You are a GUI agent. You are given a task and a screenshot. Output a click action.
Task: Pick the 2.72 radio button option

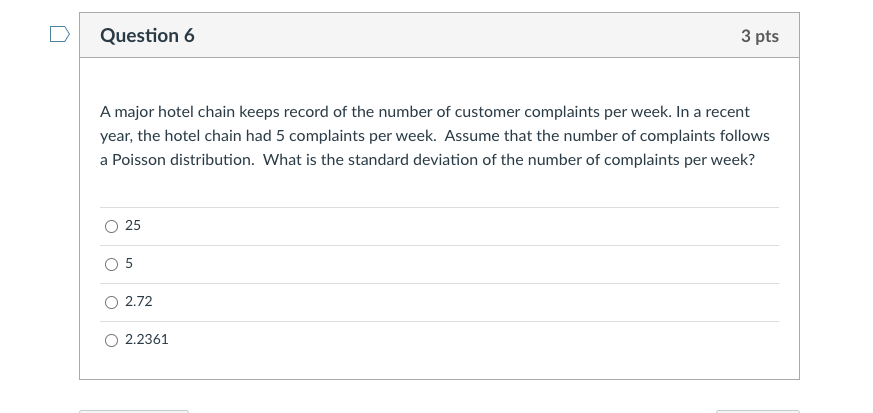coord(111,302)
